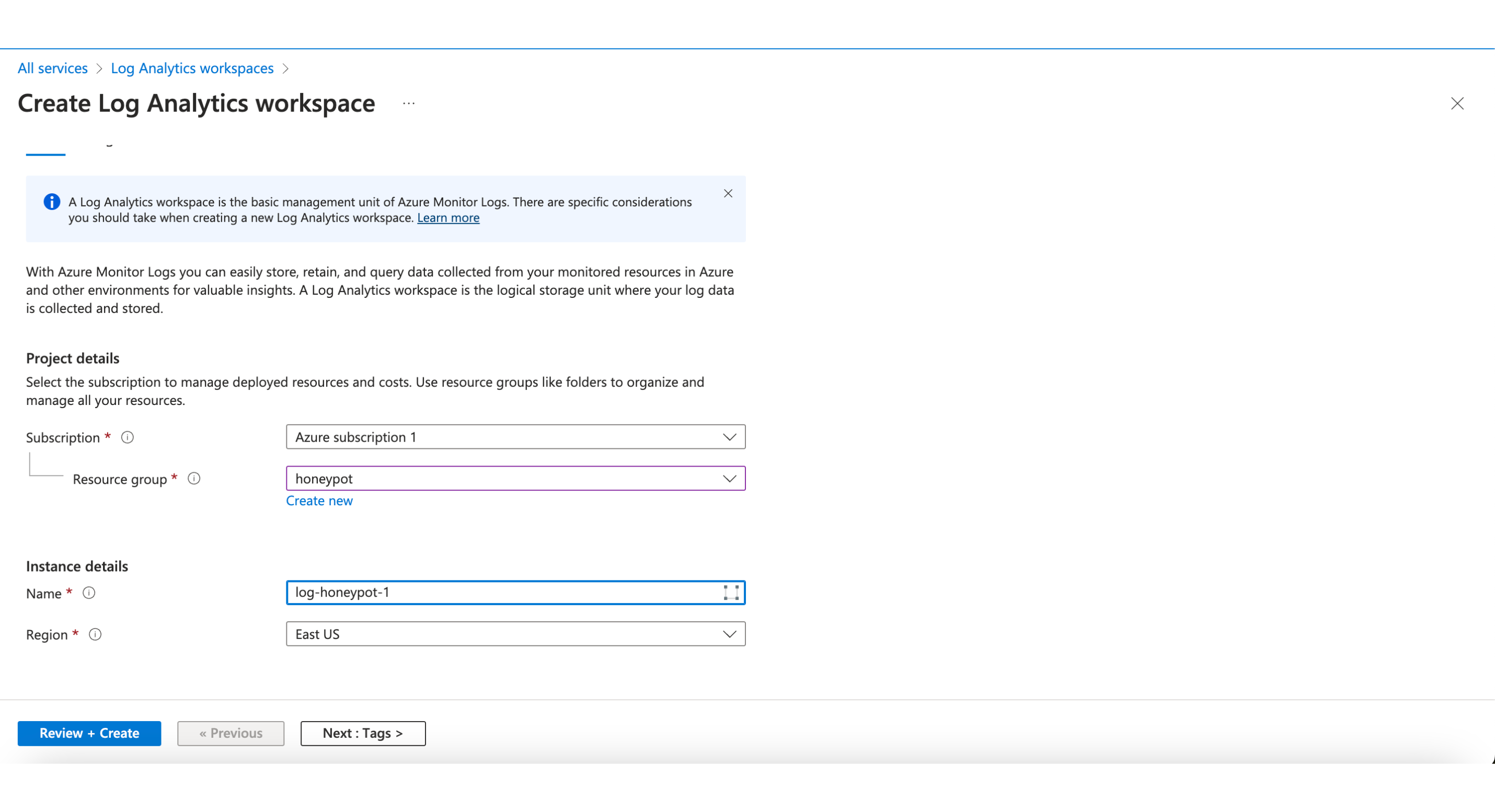Dismiss the blue info banner
This screenshot has width=1495, height=812.
pyautogui.click(x=728, y=194)
